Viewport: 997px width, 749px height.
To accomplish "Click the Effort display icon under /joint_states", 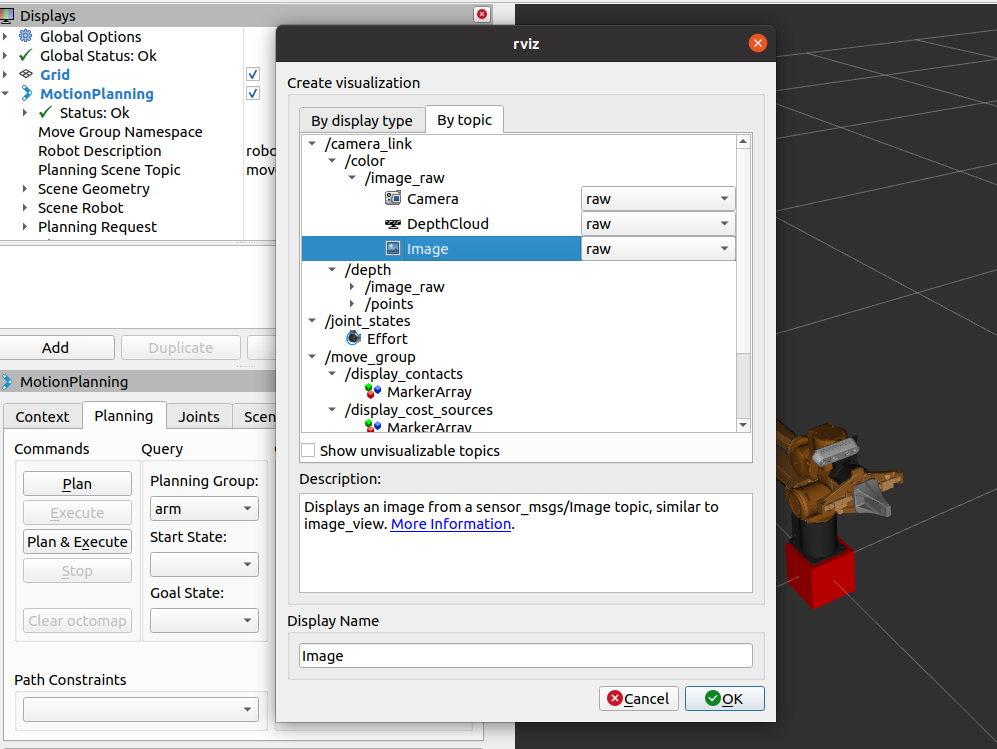I will [354, 338].
